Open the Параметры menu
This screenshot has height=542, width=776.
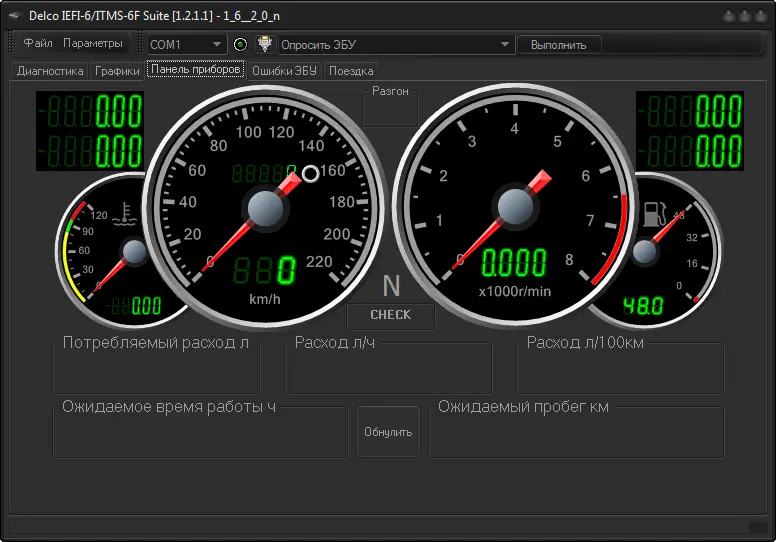(93, 43)
